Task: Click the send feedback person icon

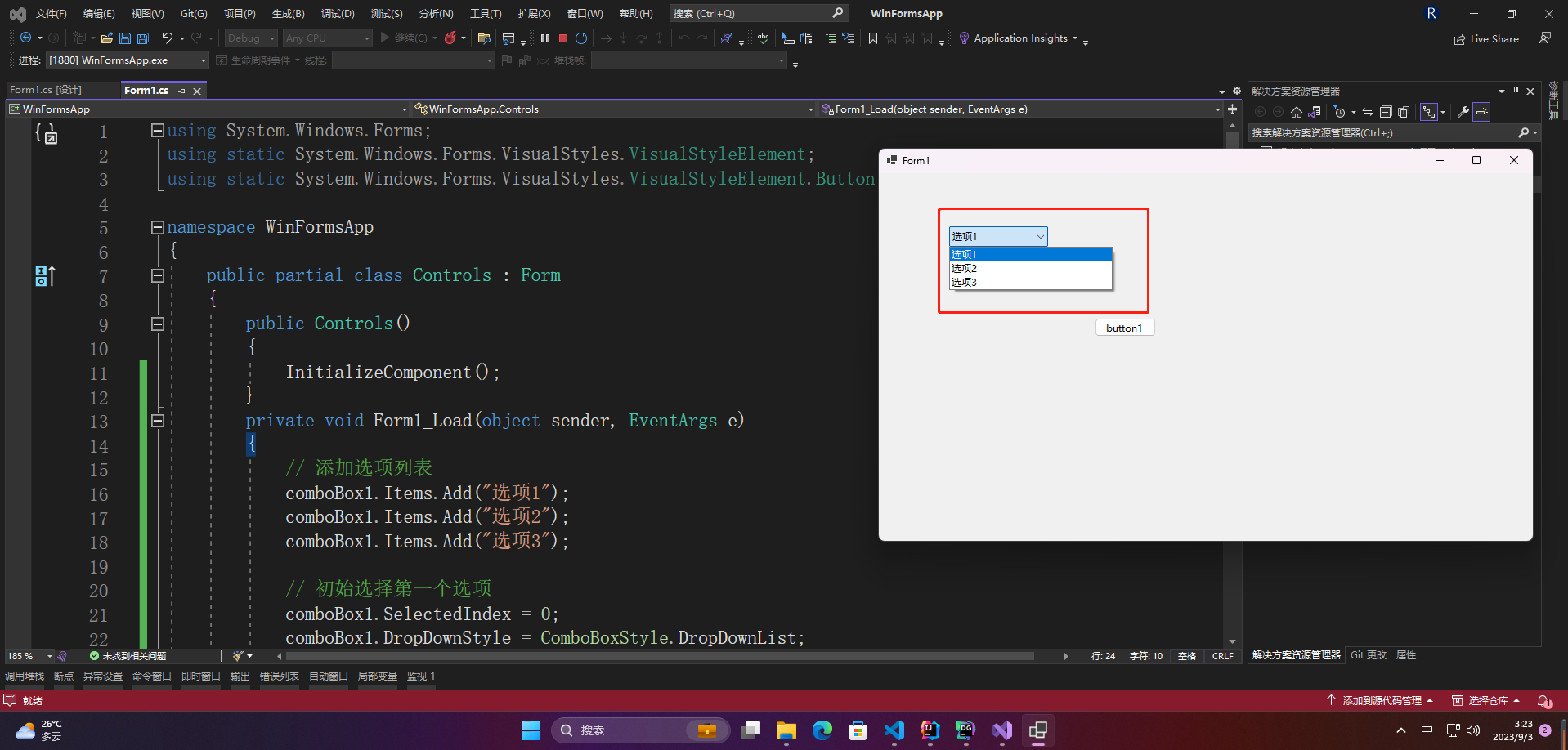Action: (1545, 38)
